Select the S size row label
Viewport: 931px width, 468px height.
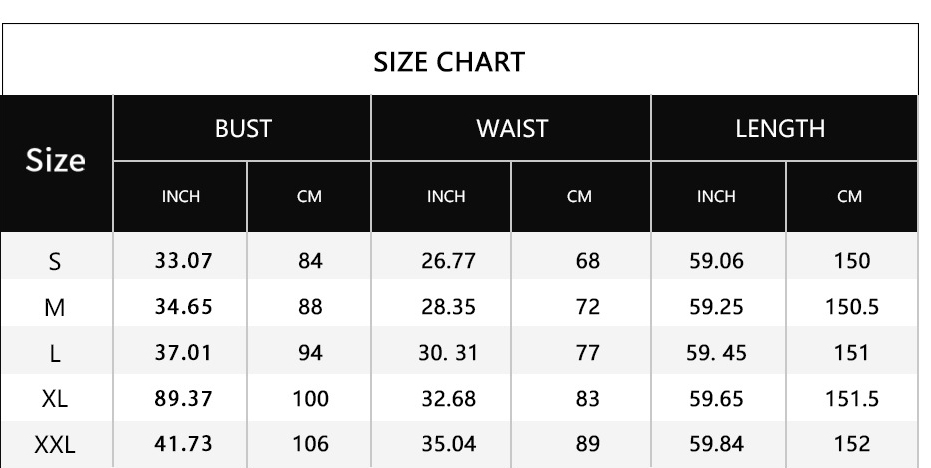(x=56, y=262)
